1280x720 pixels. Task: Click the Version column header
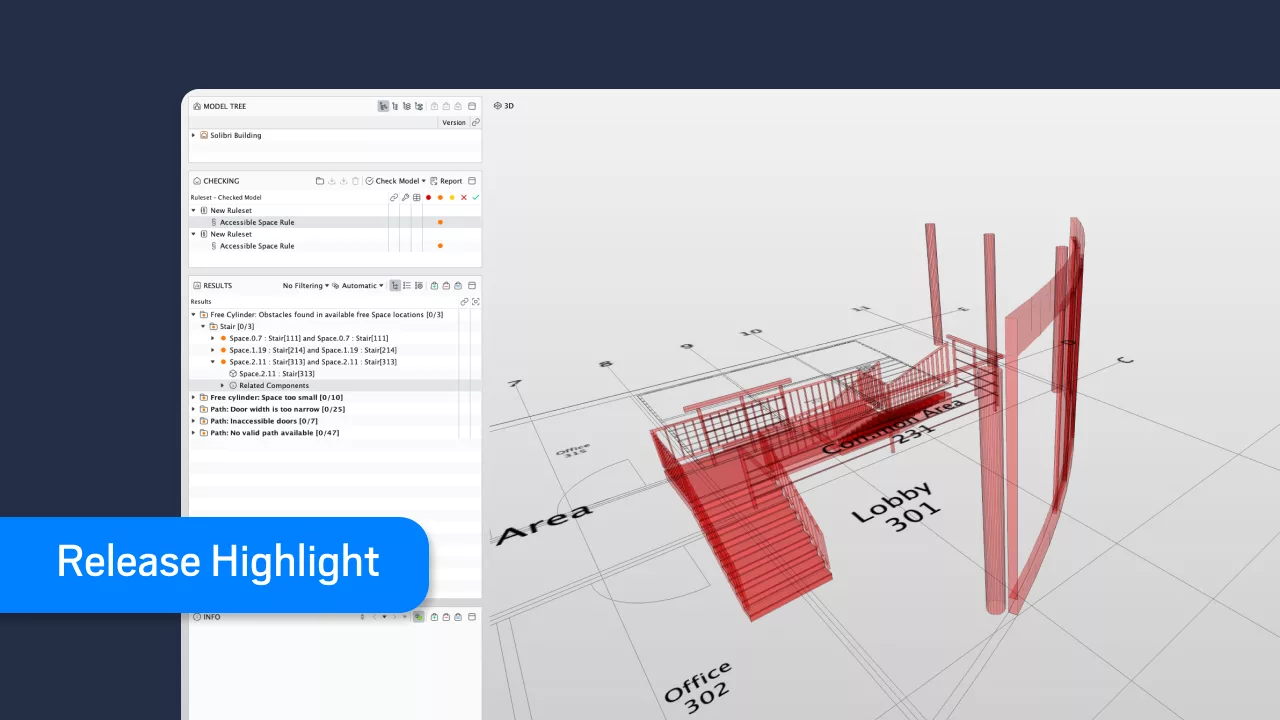453,122
